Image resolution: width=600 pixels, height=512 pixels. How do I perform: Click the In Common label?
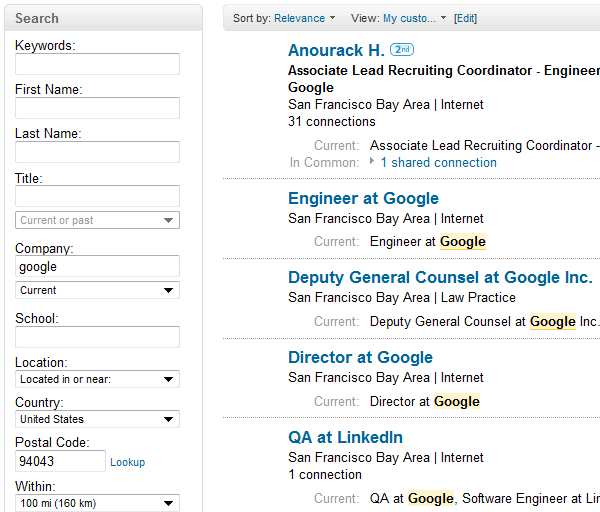tap(324, 163)
